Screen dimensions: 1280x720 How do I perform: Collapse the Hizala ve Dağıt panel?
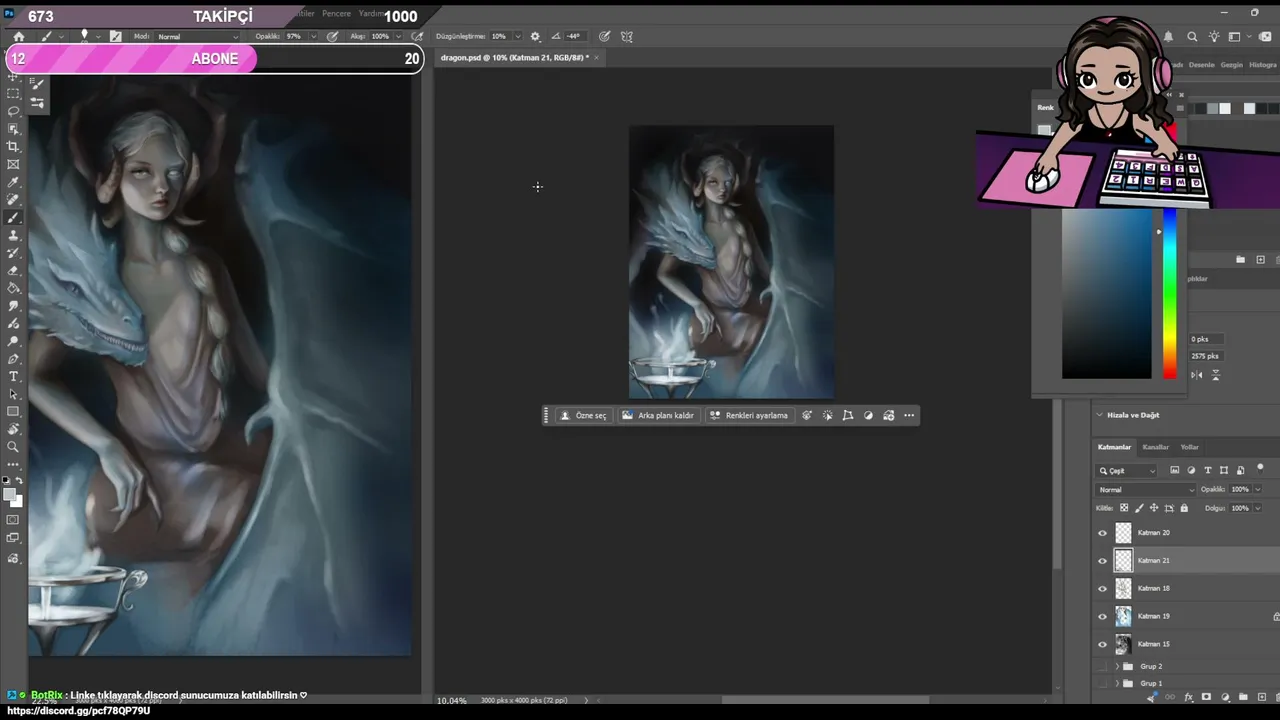1099,415
